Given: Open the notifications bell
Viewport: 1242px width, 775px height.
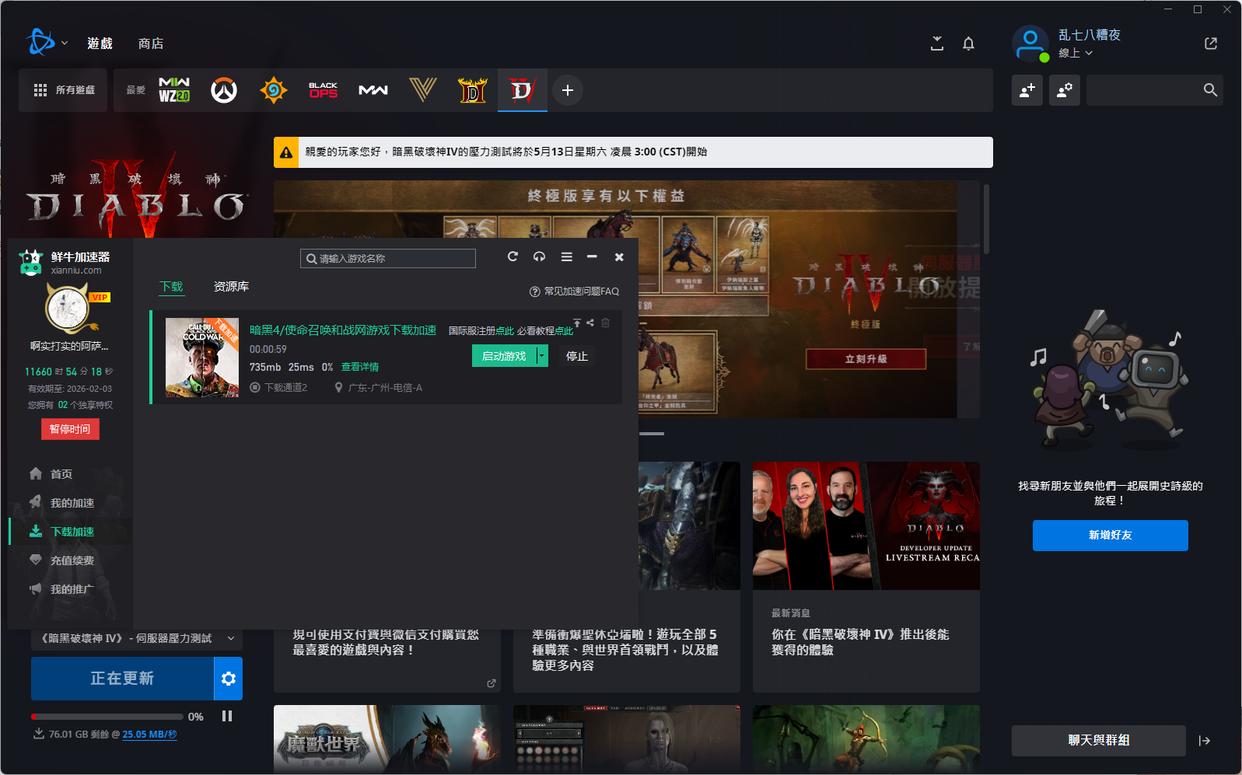Looking at the screenshot, I should (968, 43).
